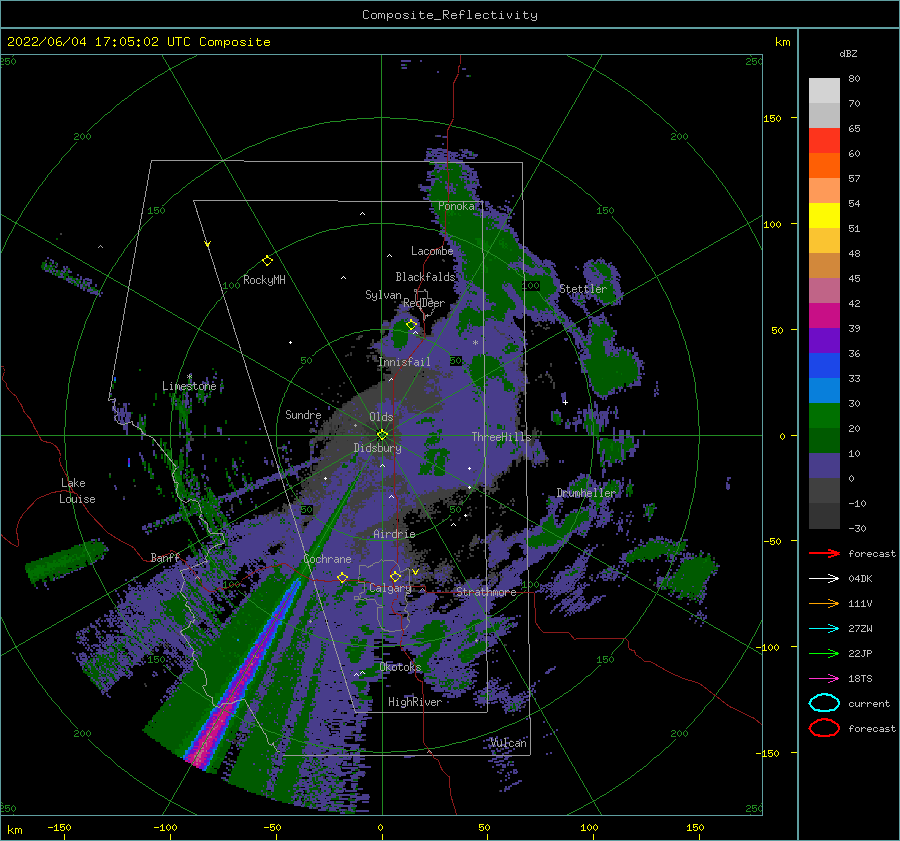Click the RockyMH label

(x=264, y=280)
